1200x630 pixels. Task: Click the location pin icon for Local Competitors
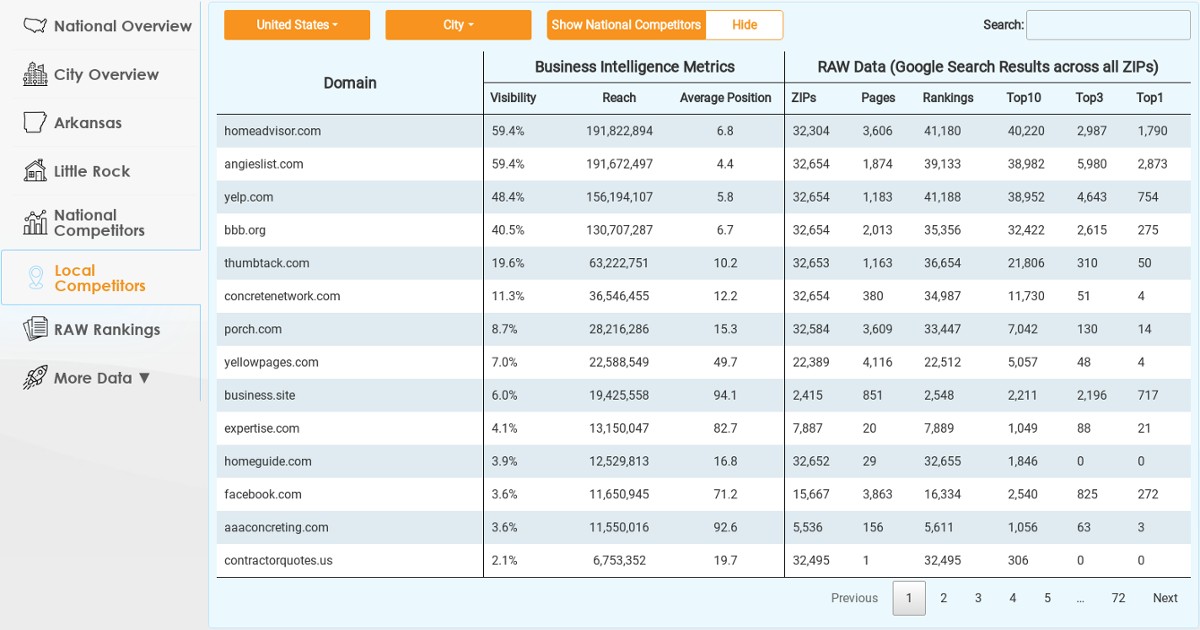coord(36,277)
